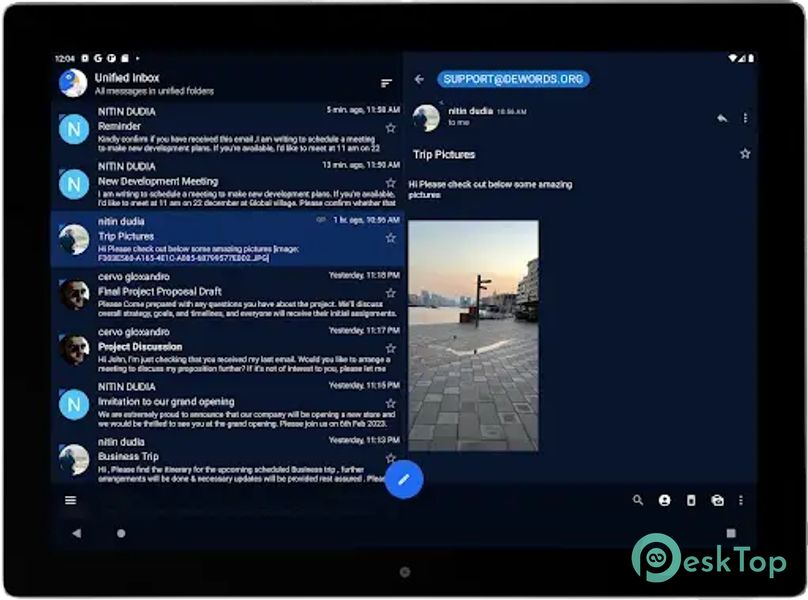Click the Wi-Fi status icon in status bar

click(733, 58)
